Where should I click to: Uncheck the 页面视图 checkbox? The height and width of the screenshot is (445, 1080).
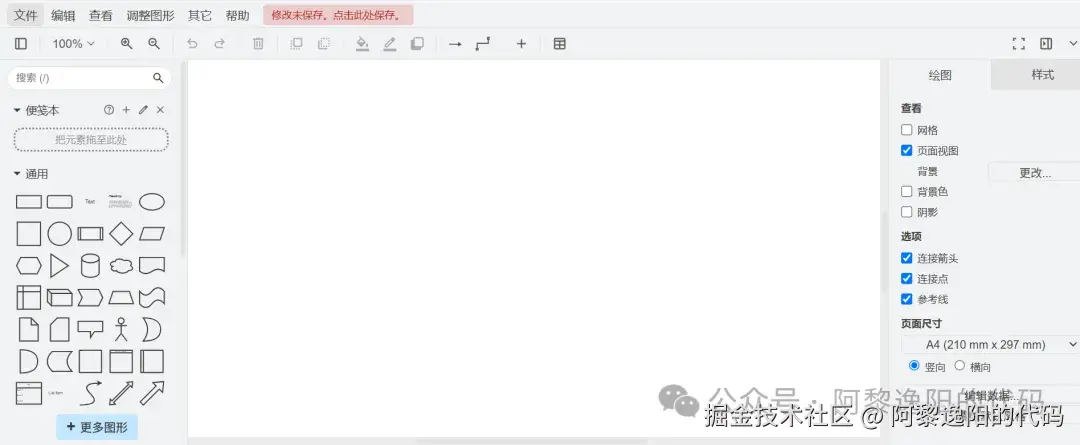point(906,150)
